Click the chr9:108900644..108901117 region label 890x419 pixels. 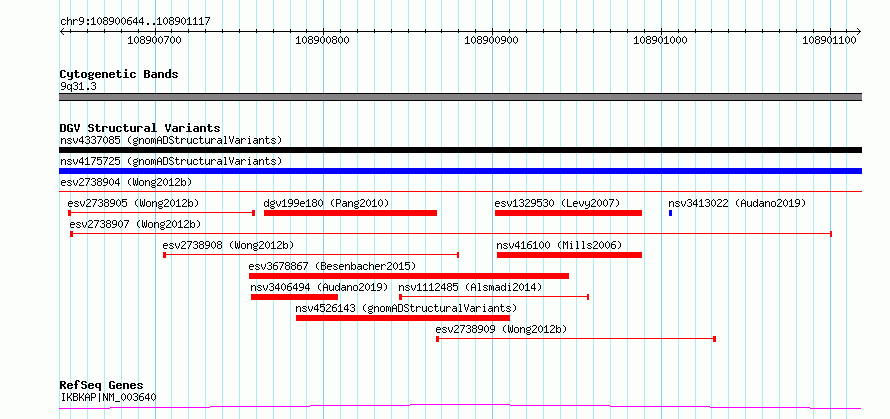135,22
